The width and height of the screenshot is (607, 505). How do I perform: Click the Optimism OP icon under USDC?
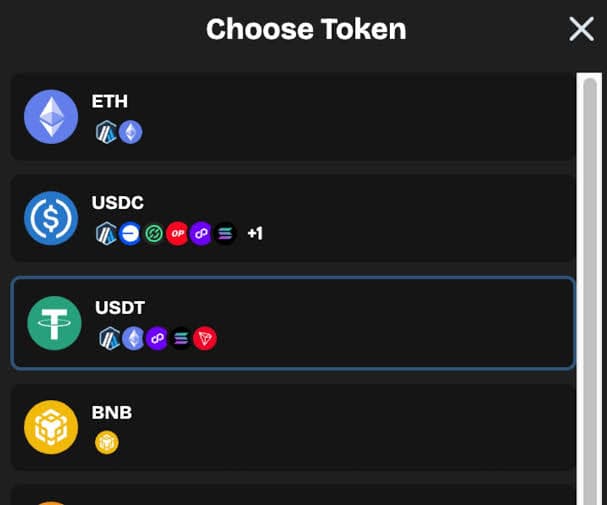177,233
